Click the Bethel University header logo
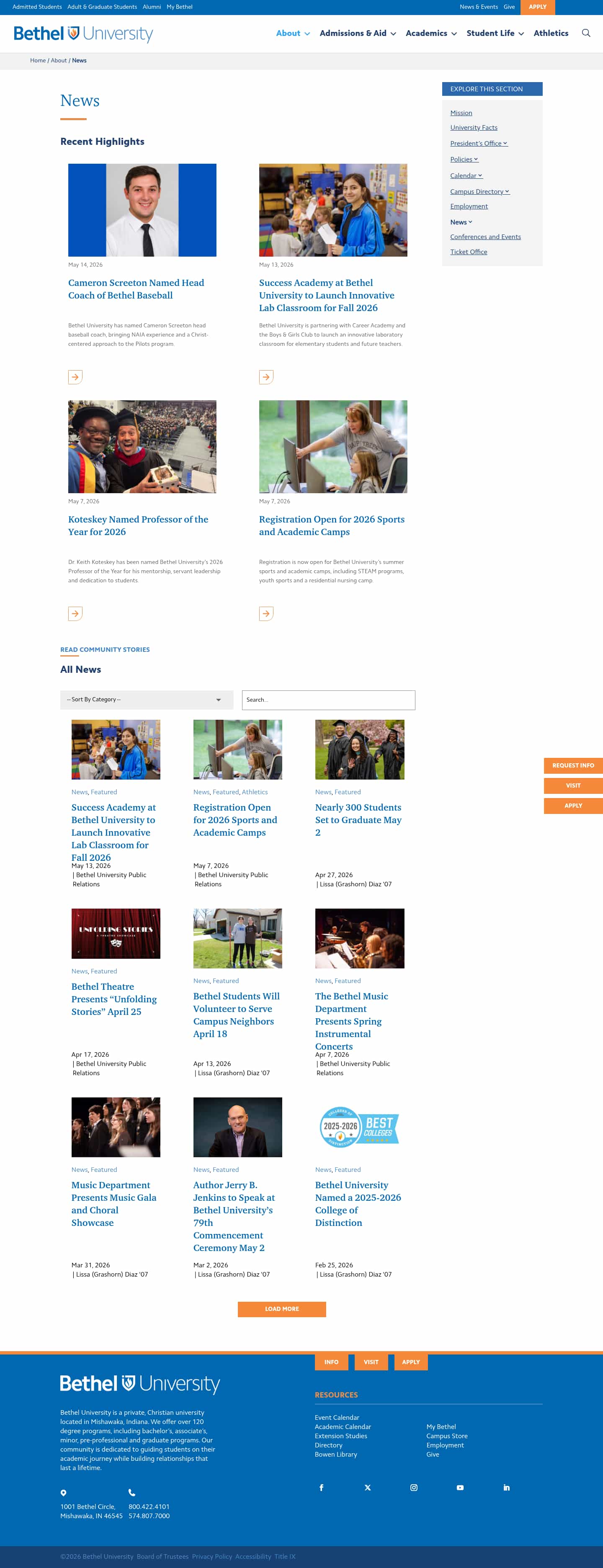This screenshot has height=1568, width=603. (83, 33)
